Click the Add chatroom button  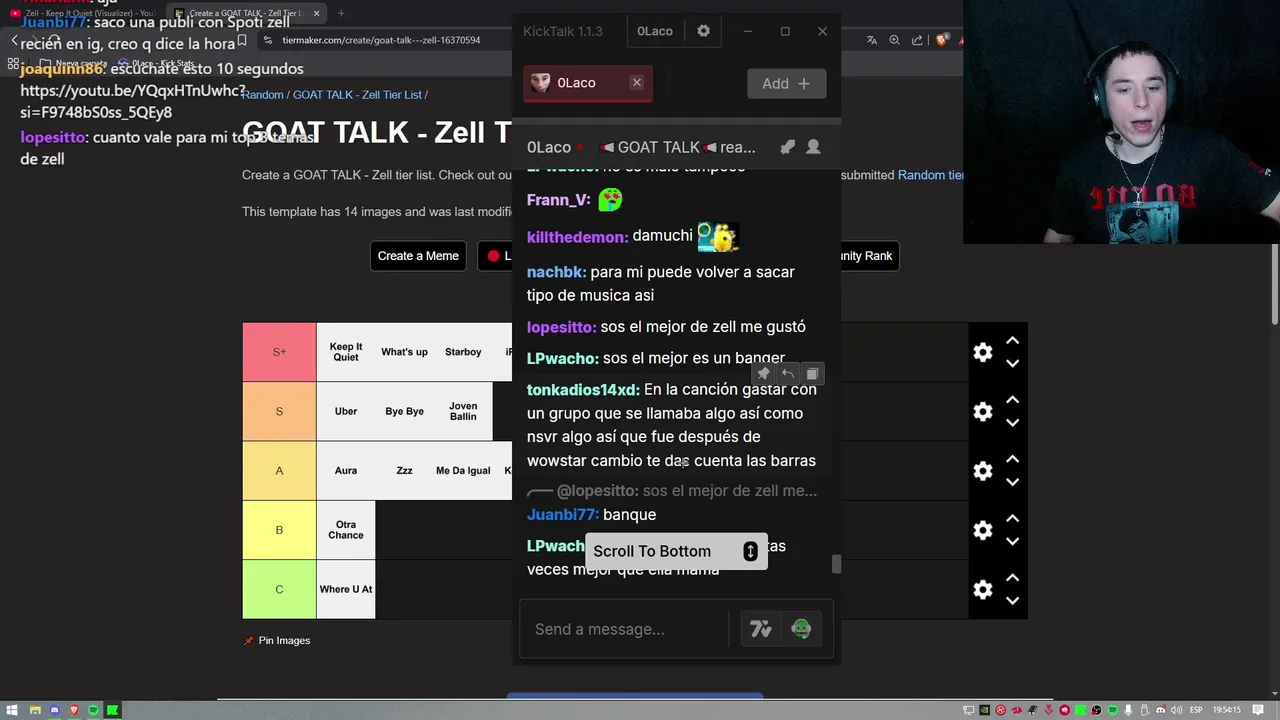coord(786,83)
